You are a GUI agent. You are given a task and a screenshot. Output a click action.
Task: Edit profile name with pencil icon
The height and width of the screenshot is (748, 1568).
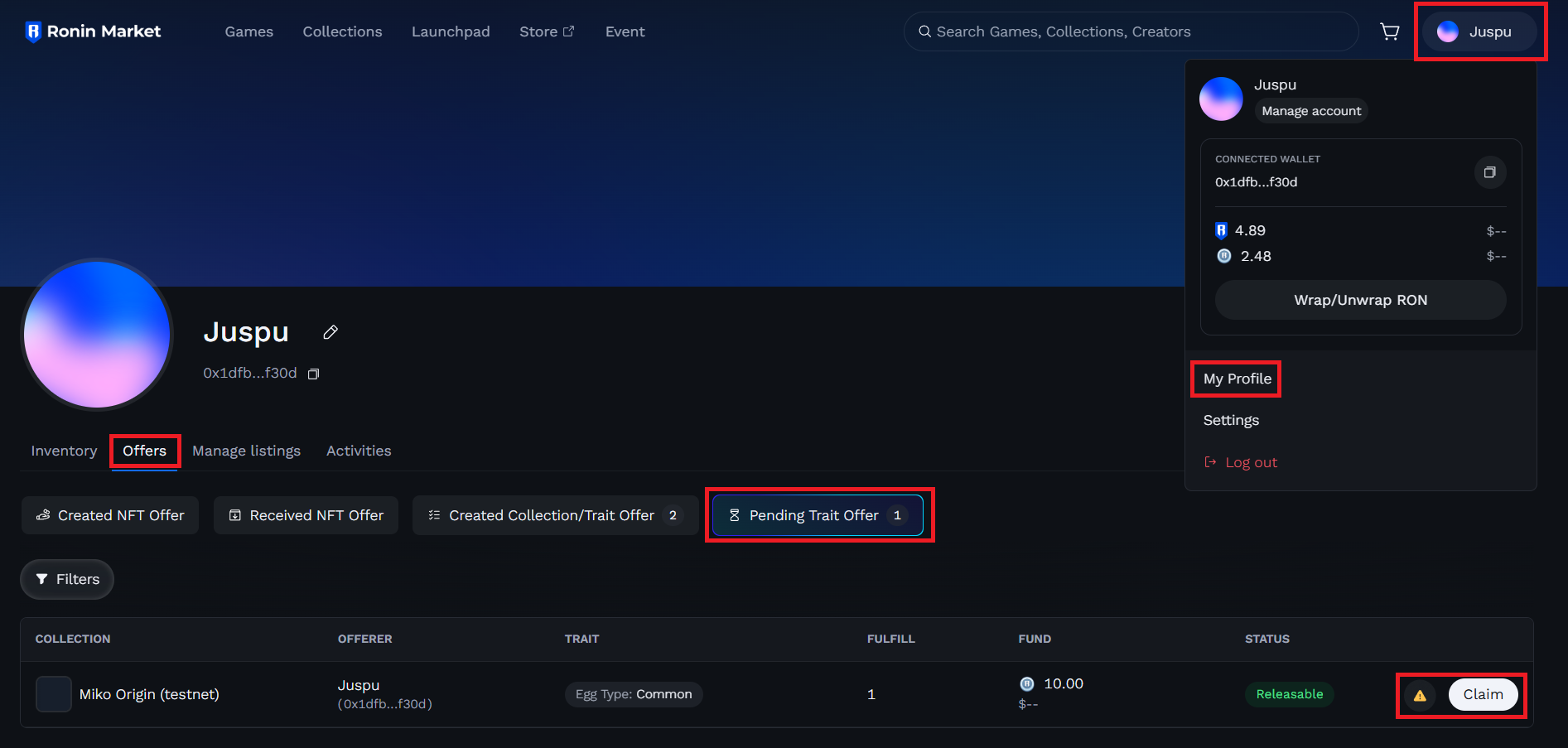330,332
